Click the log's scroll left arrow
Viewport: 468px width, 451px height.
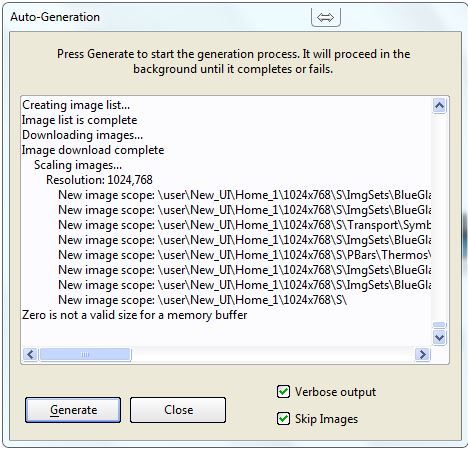[30, 354]
